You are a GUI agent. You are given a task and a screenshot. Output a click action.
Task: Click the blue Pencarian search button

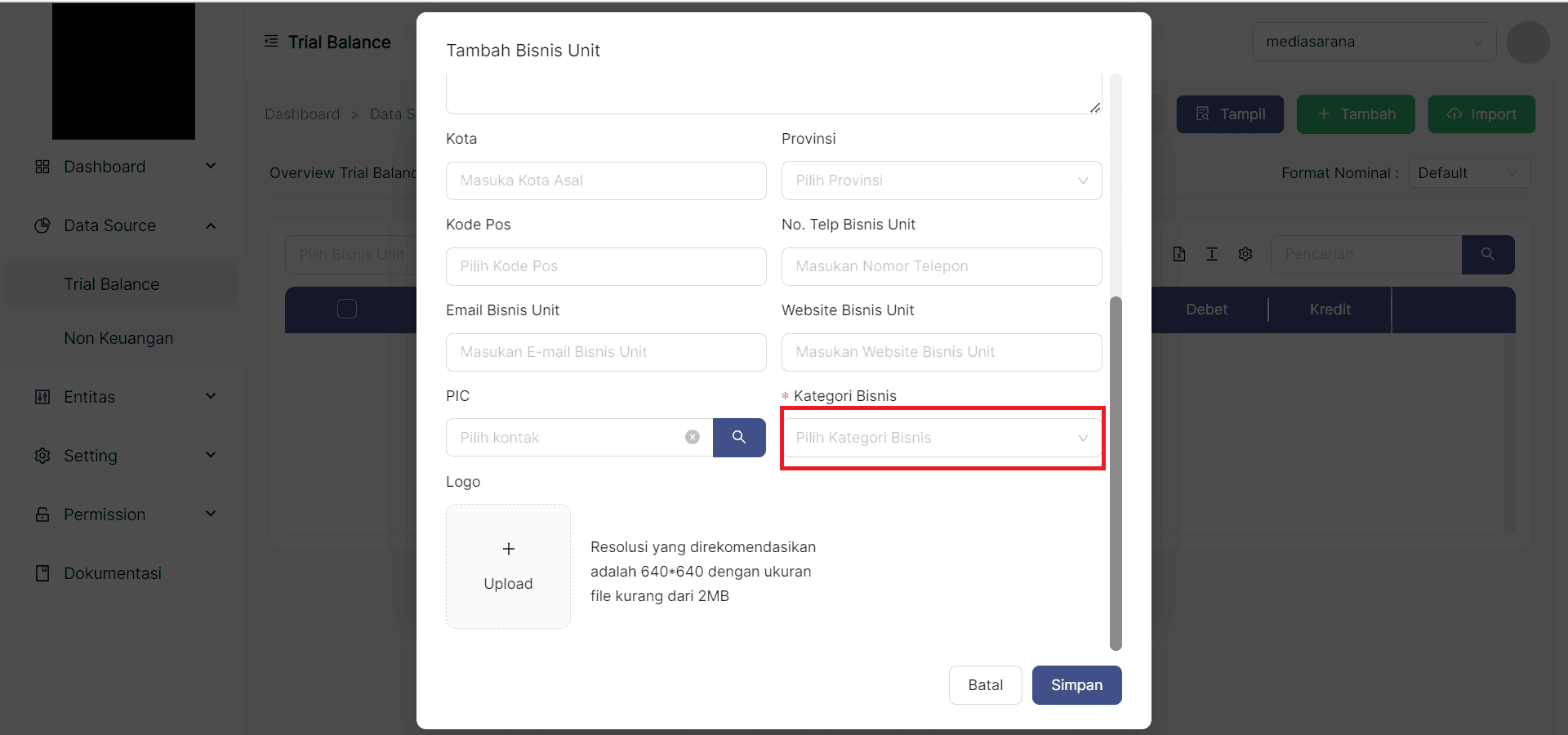click(1487, 255)
